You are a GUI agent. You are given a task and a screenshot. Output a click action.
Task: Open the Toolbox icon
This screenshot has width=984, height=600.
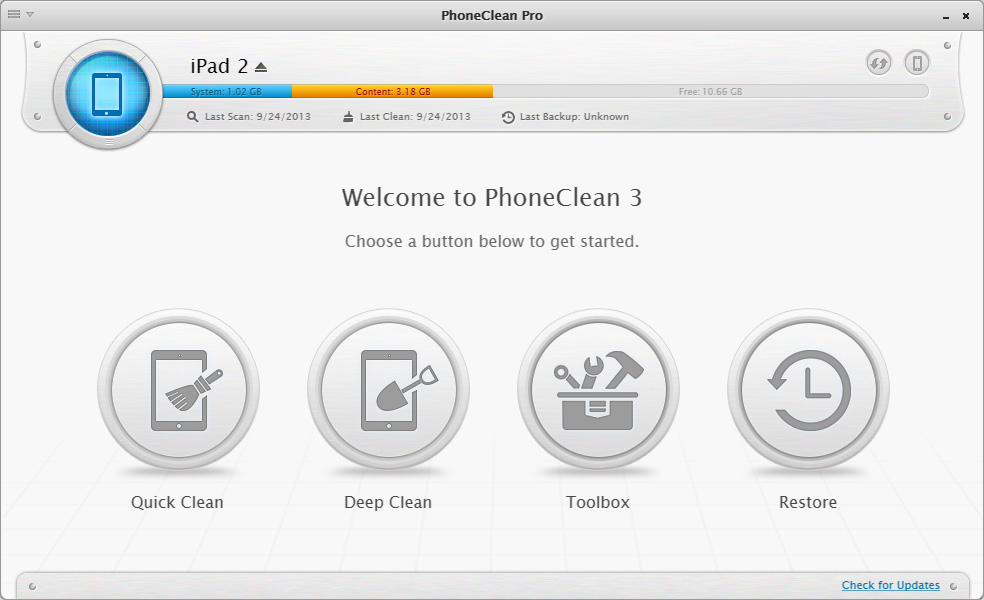(x=598, y=390)
